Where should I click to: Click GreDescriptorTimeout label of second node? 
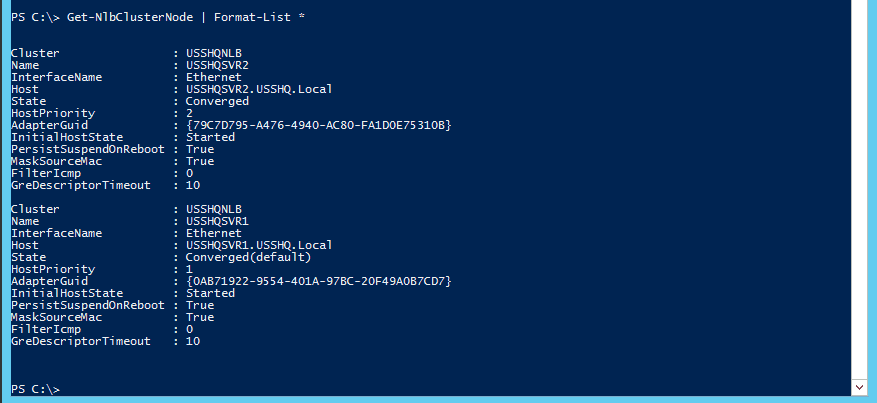(81, 341)
